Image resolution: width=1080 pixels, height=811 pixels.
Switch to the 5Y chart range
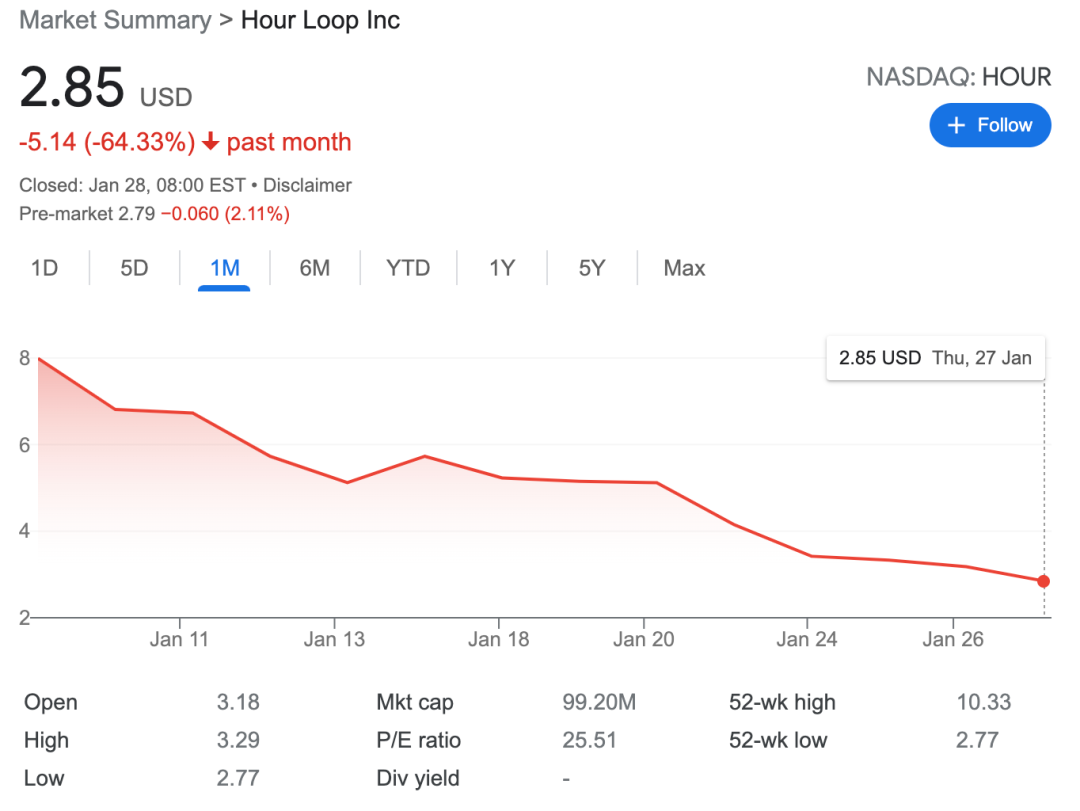click(x=592, y=268)
